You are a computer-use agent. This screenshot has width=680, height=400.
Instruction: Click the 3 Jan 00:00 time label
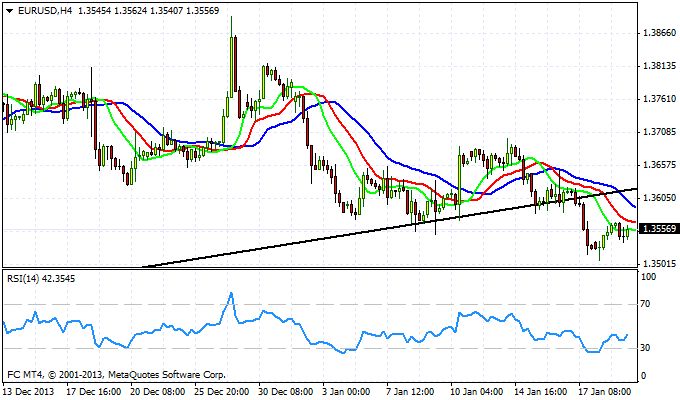click(346, 392)
